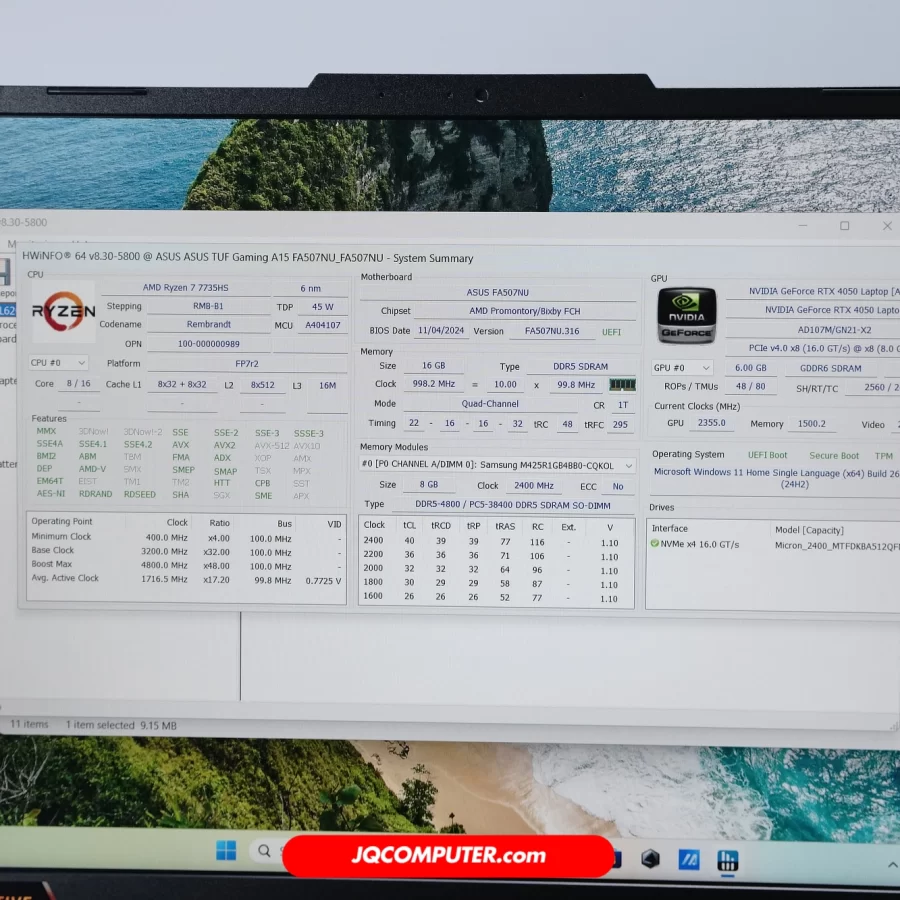The height and width of the screenshot is (900, 900).
Task: Open the HWiNFO app in the taskbar
Action: point(727,860)
